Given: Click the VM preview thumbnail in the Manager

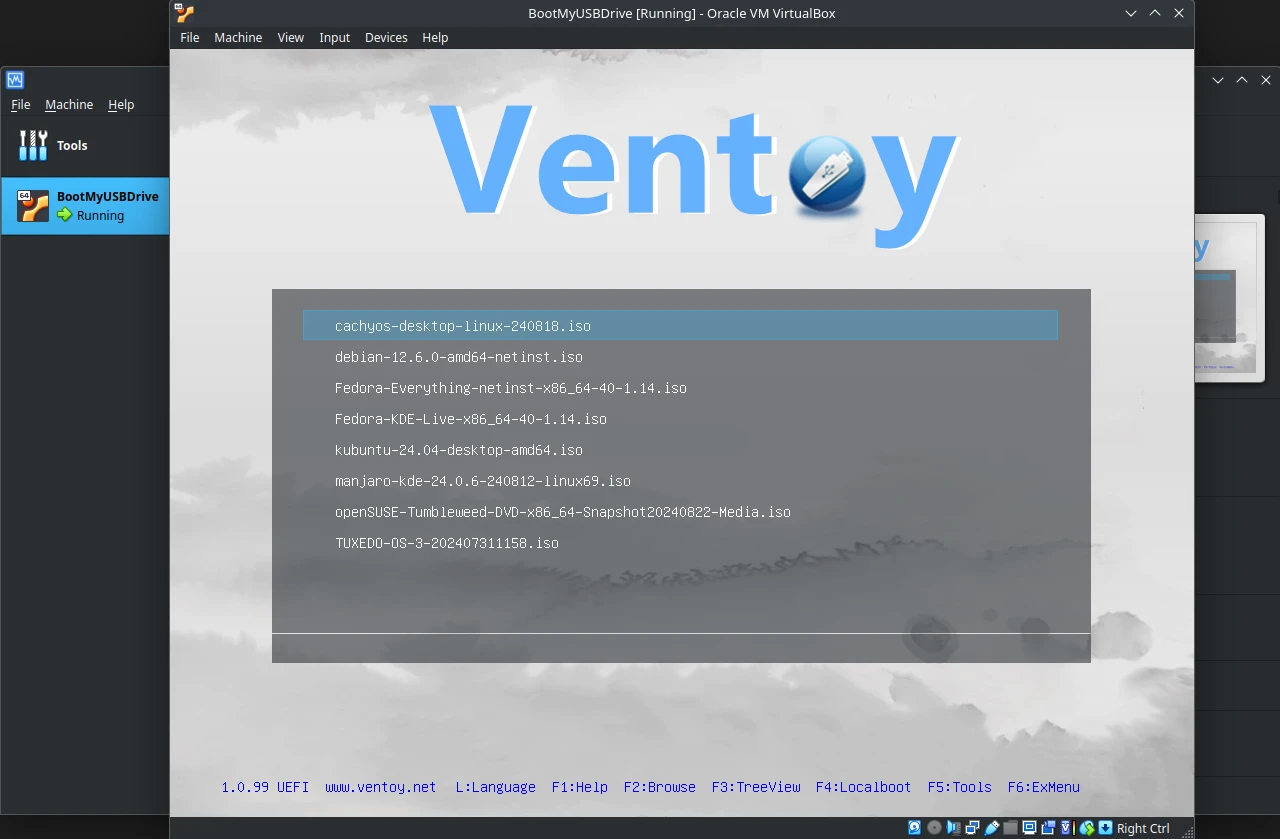Looking at the screenshot, I should pos(1227,300).
